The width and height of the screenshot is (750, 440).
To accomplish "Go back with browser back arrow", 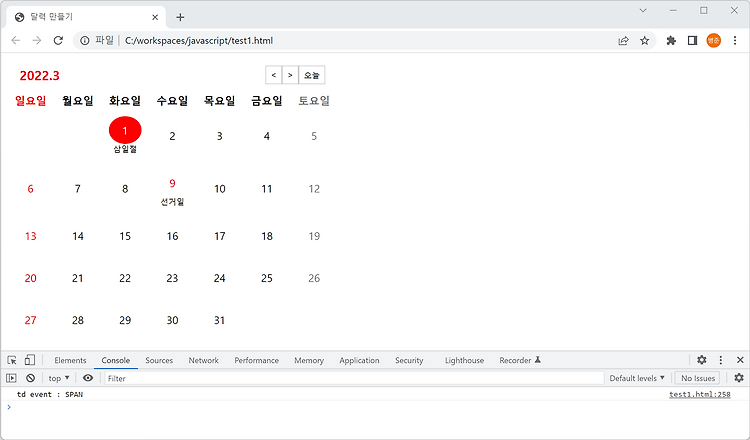I will pyautogui.click(x=16, y=41).
